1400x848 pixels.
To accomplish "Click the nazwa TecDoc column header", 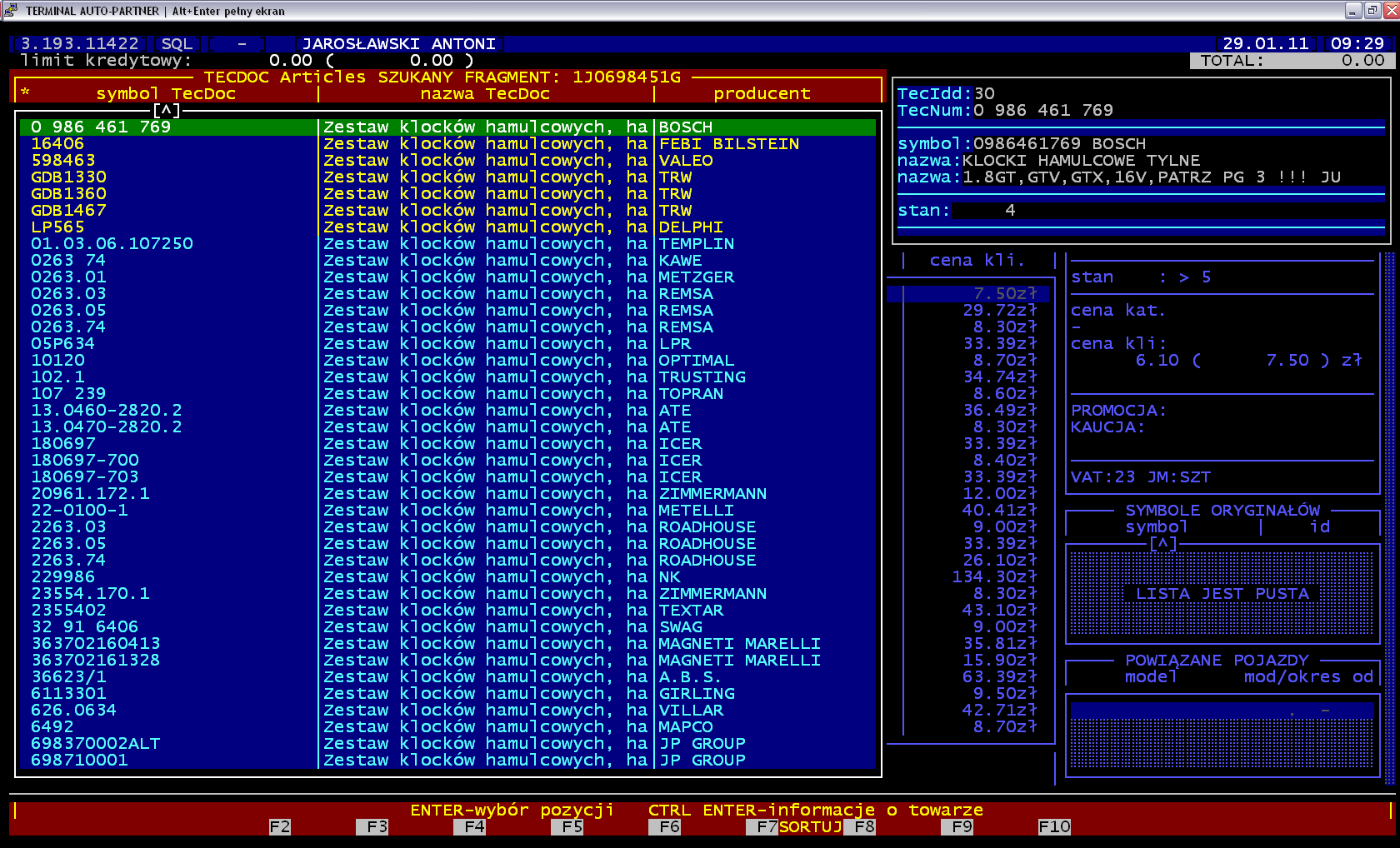I will (485, 93).
